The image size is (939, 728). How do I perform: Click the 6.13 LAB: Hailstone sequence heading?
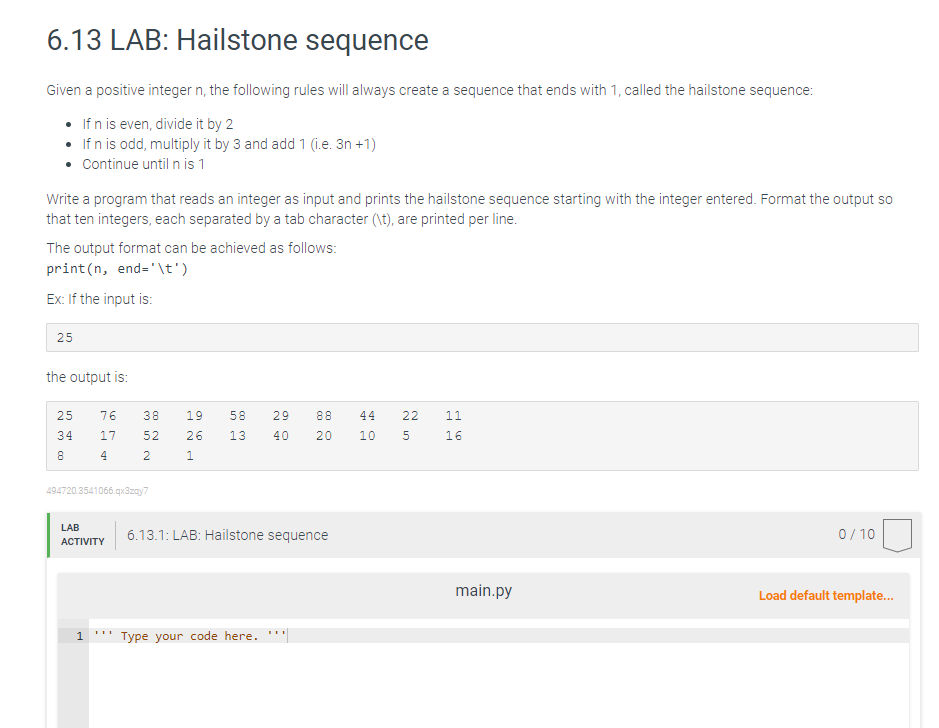[x=236, y=41]
